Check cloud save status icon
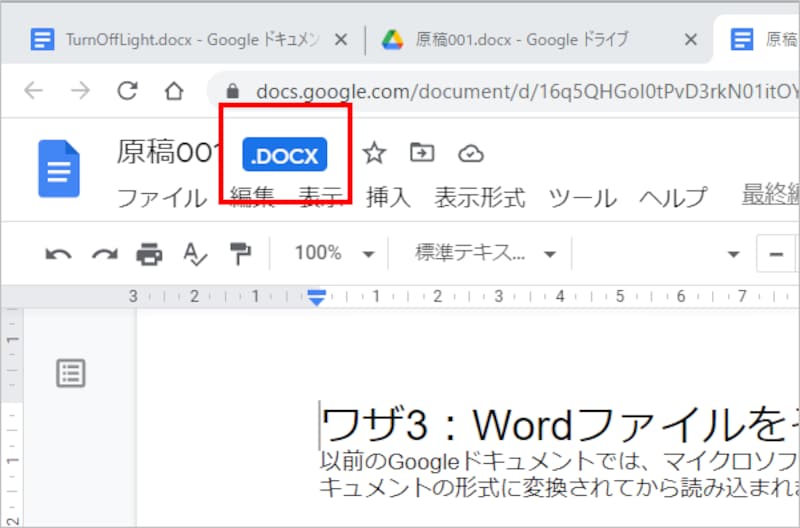This screenshot has width=800, height=528. click(x=470, y=154)
